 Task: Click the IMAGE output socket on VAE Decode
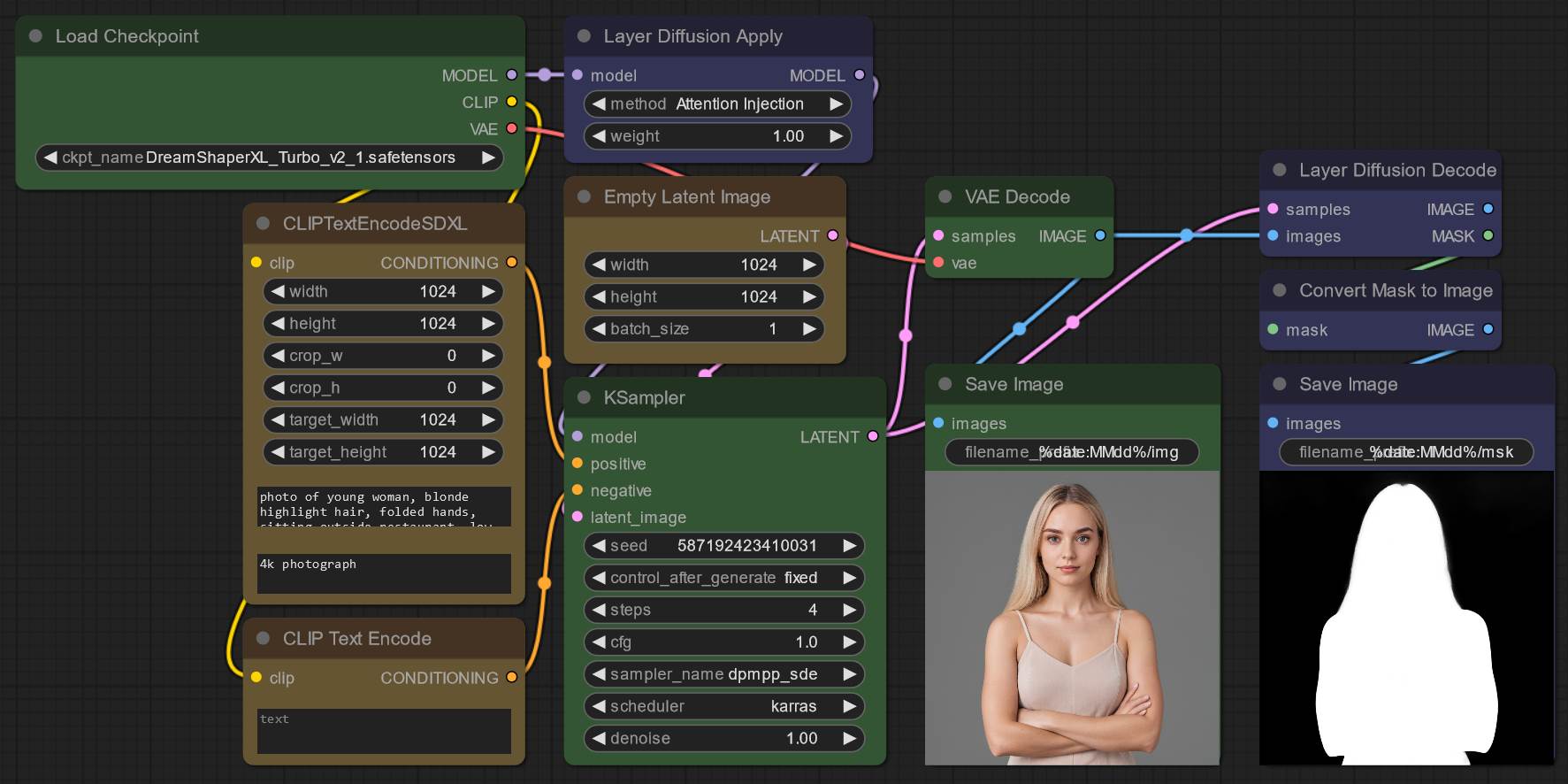click(x=1100, y=235)
